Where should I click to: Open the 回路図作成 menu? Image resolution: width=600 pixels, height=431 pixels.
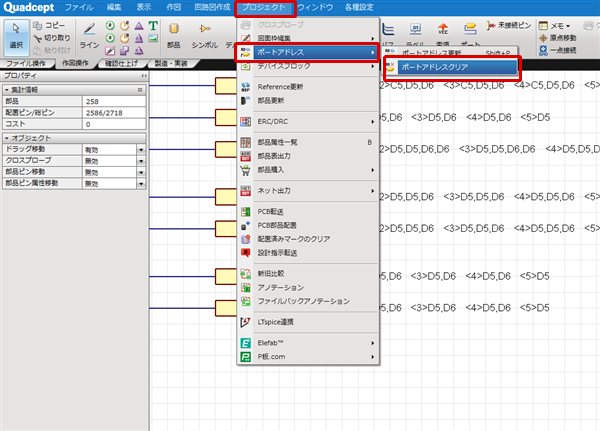click(212, 7)
